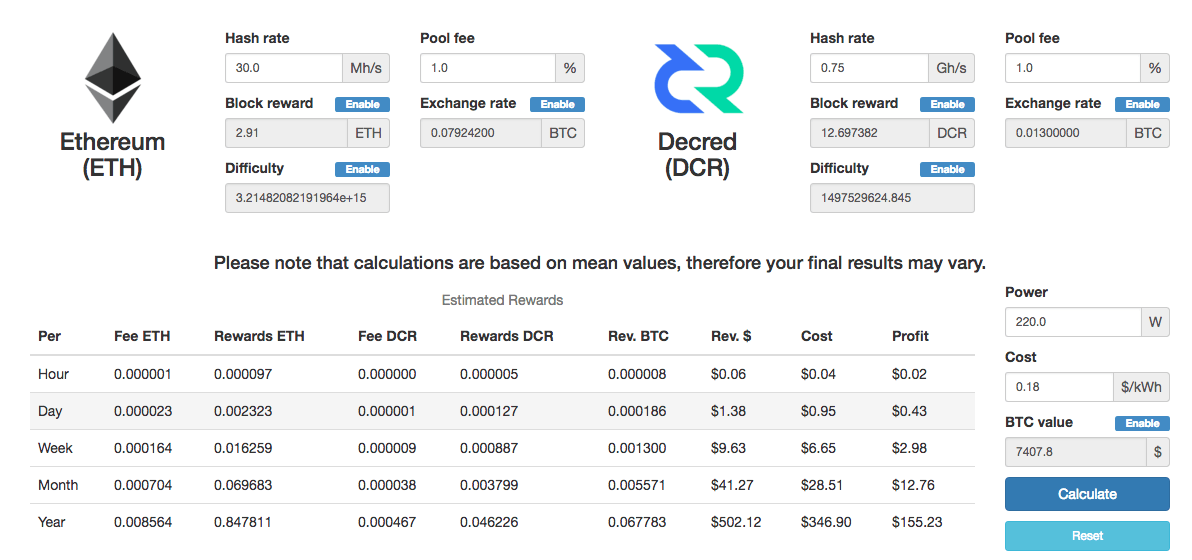
Task: Click the yearly Rewards ETH value 0.847811
Action: (x=243, y=522)
